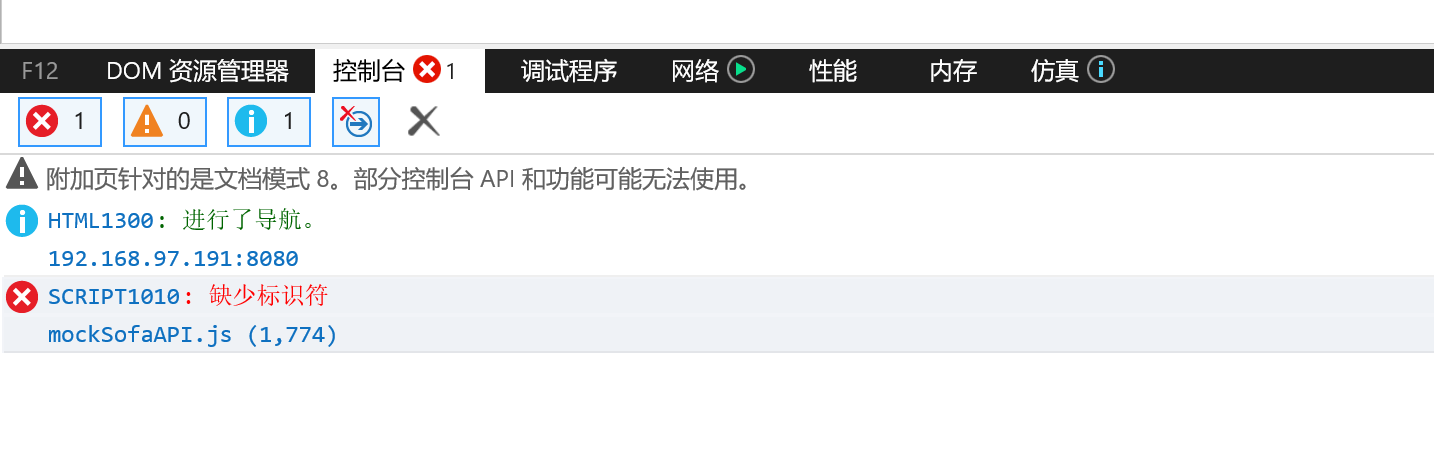
Task: Clear the console with the X icon
Action: click(424, 122)
